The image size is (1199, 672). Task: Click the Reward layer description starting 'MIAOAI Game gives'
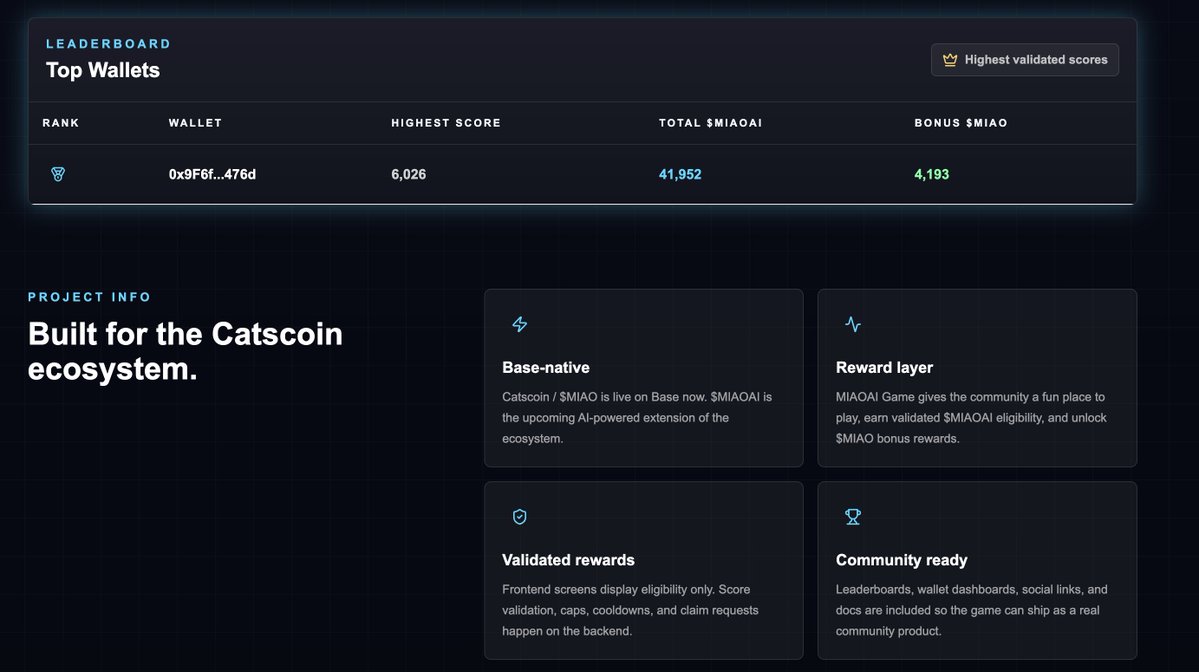[971, 417]
